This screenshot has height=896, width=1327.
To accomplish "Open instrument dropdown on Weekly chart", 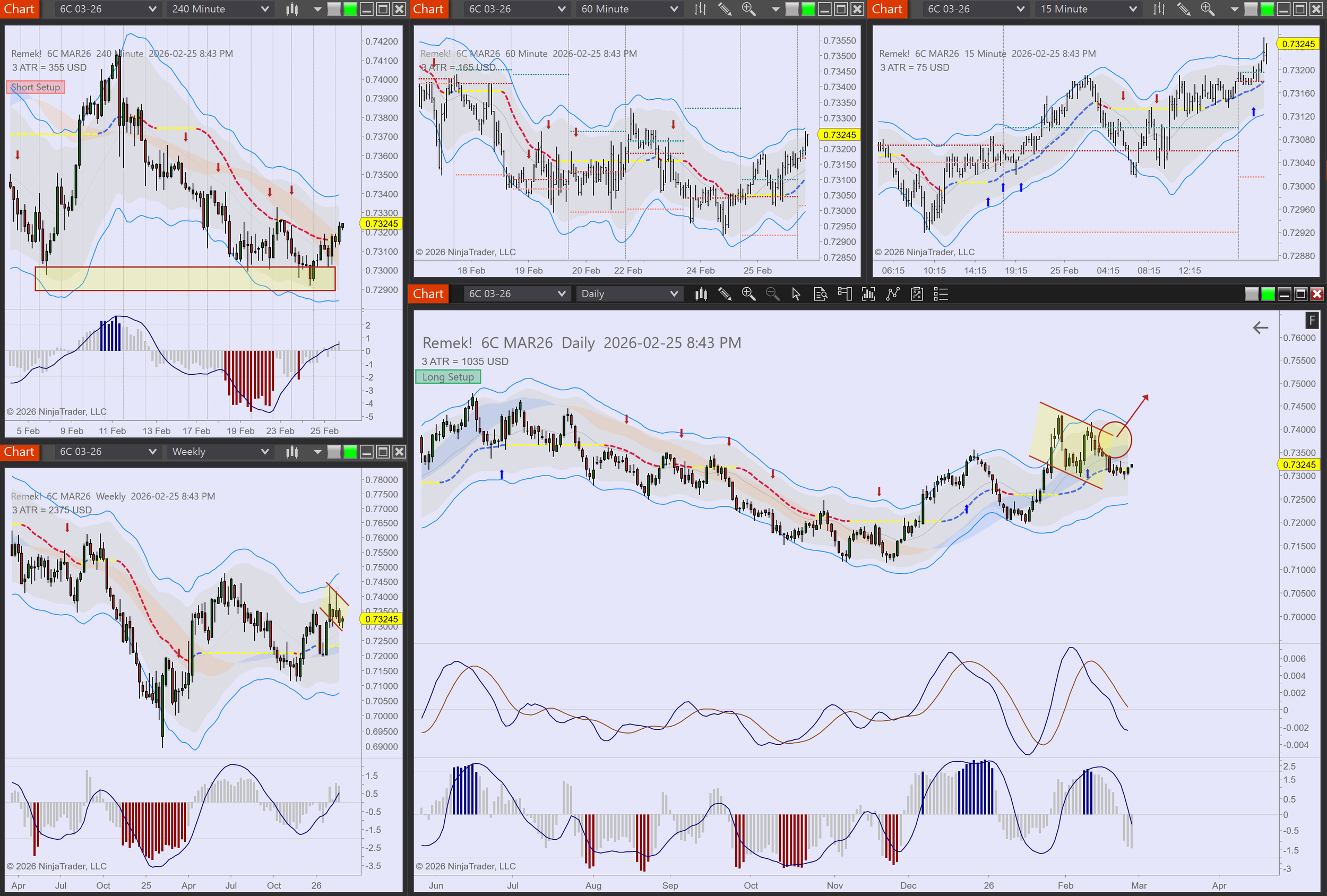I will (152, 452).
